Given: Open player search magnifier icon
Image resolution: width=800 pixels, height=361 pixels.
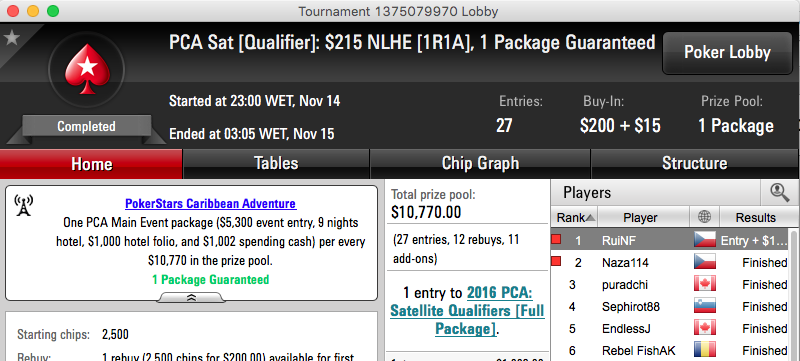Looking at the screenshot, I should [779, 193].
